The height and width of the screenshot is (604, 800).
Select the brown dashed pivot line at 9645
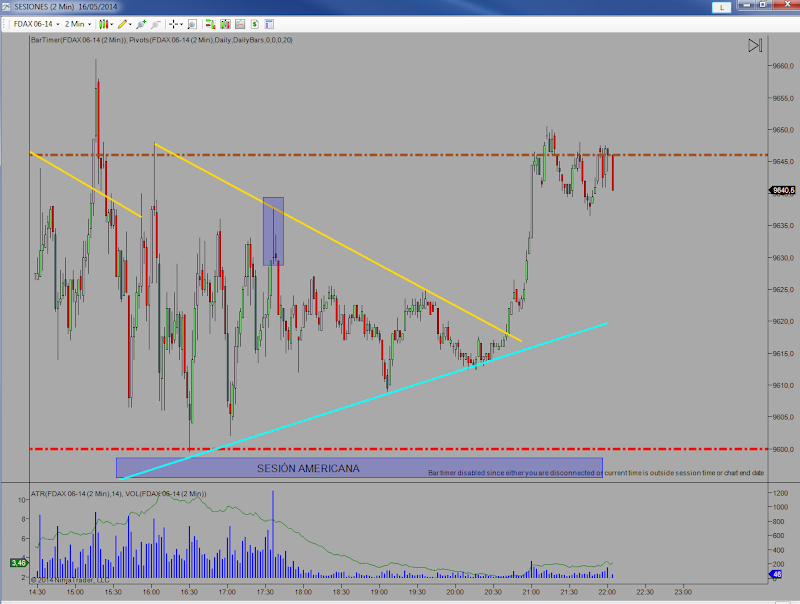[x=398, y=155]
